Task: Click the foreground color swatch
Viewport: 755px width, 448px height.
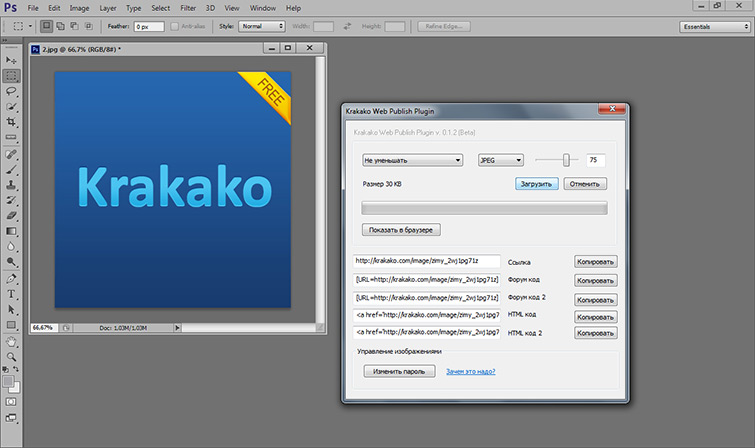Action: point(8,382)
